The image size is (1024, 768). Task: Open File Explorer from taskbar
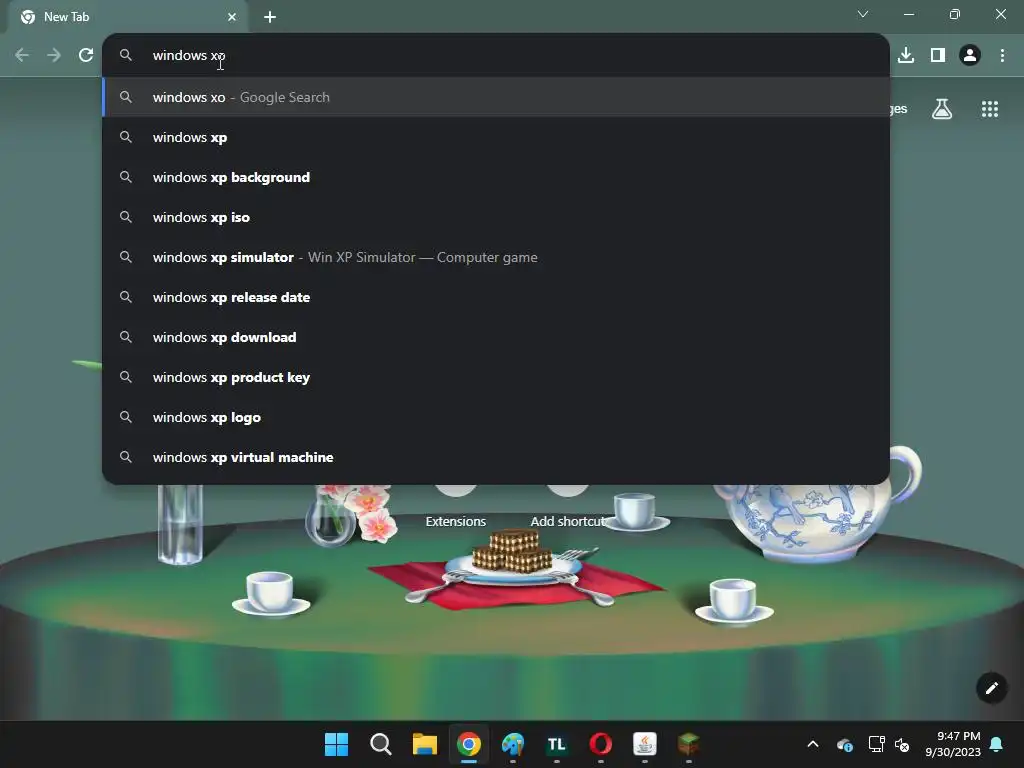[x=424, y=744]
